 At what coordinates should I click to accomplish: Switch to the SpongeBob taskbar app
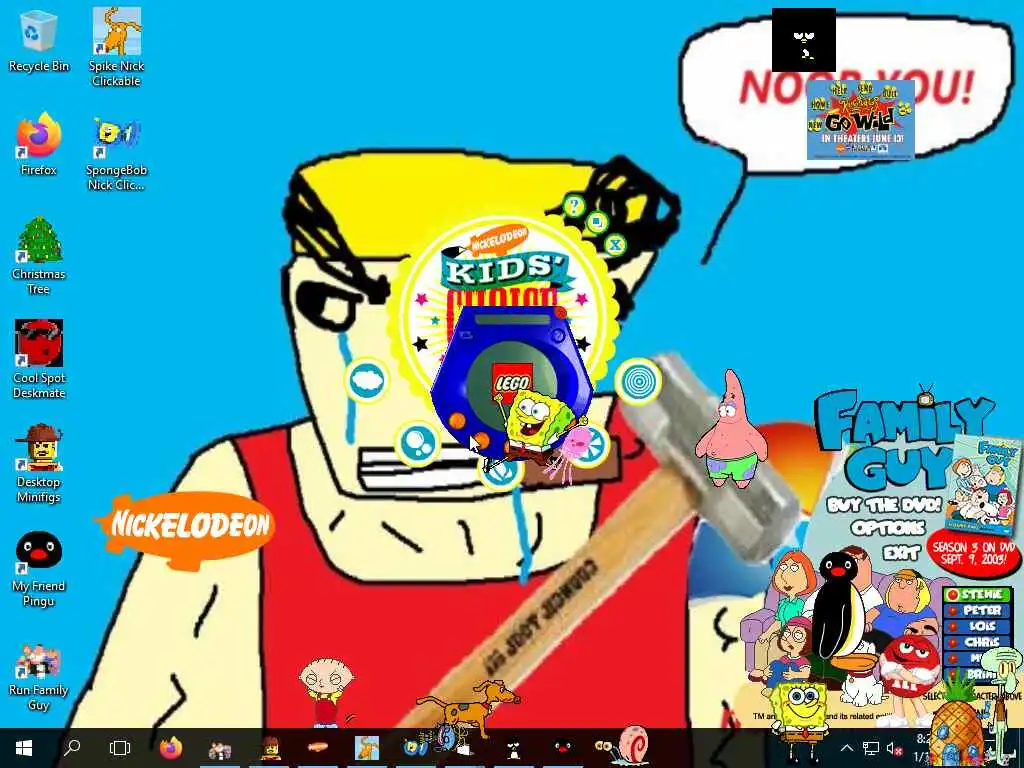coord(416,748)
